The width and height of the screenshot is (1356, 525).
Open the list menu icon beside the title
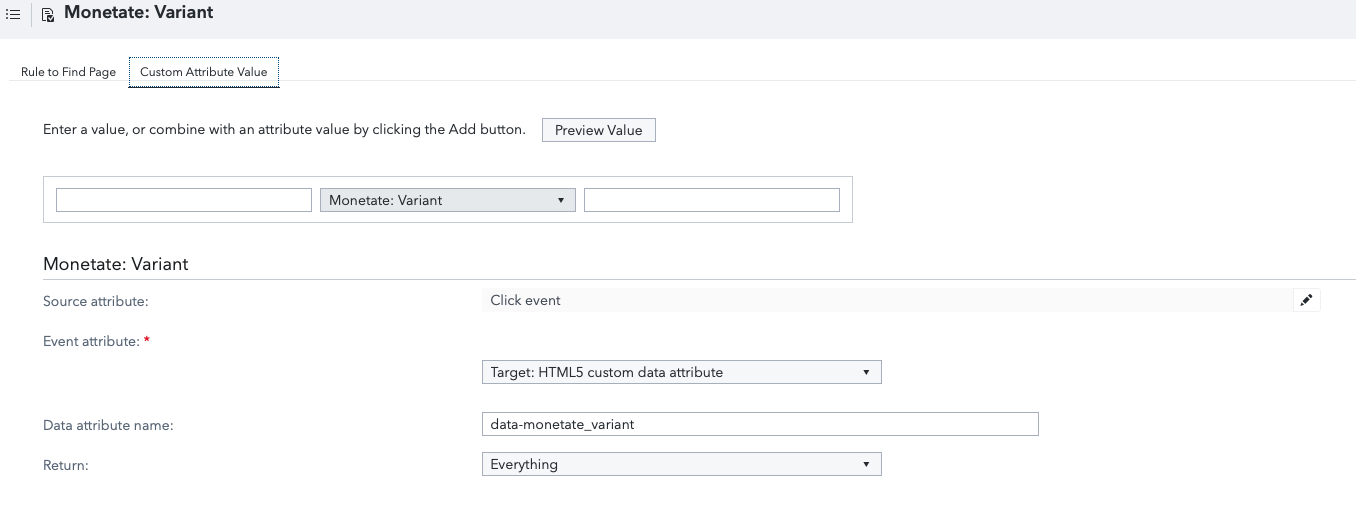coord(13,14)
